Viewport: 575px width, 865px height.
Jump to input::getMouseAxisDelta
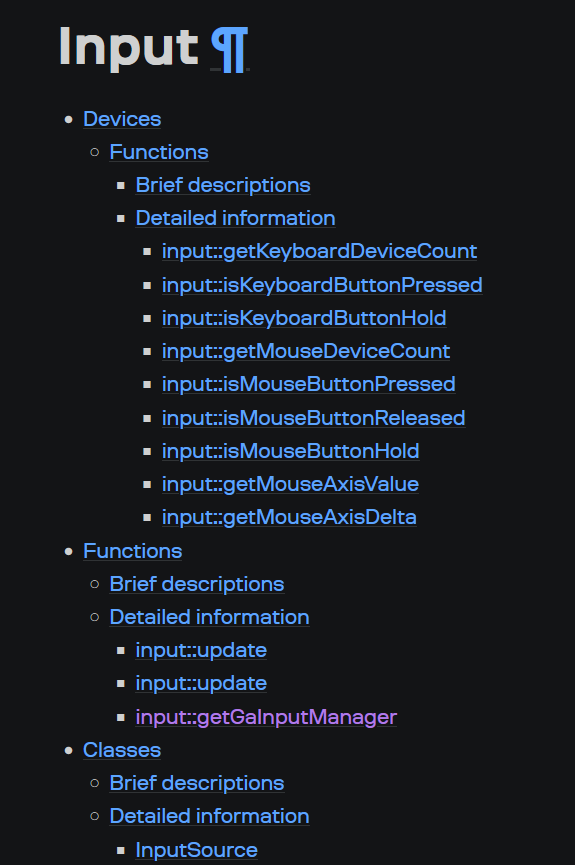pos(289,517)
